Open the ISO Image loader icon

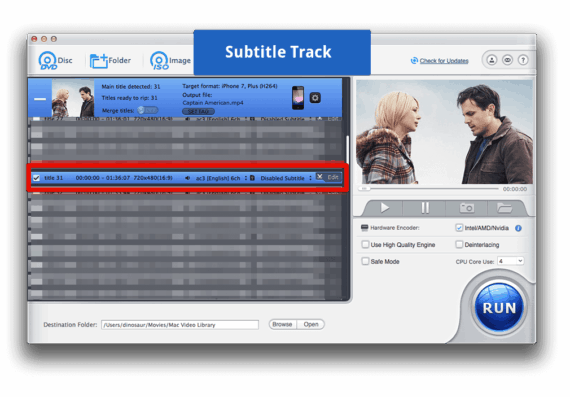click(159, 60)
